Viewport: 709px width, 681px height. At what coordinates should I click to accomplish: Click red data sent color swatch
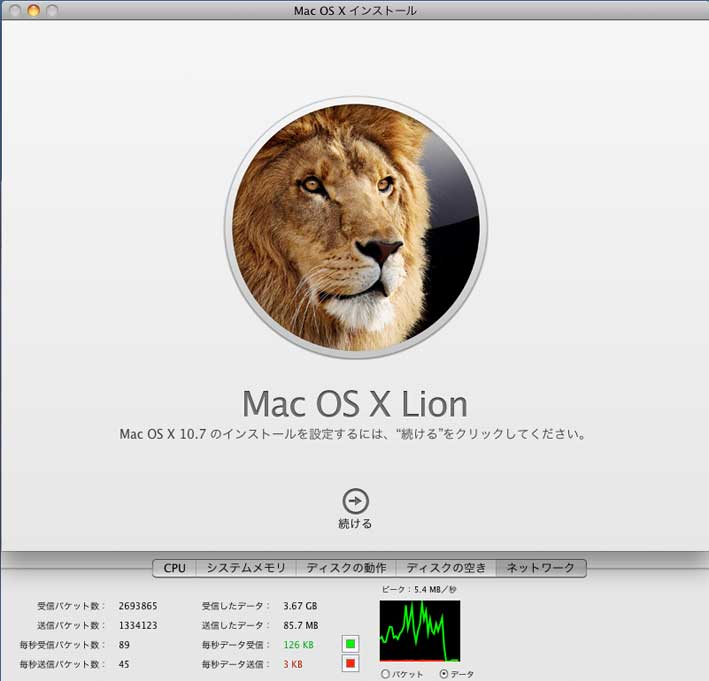(x=350, y=664)
